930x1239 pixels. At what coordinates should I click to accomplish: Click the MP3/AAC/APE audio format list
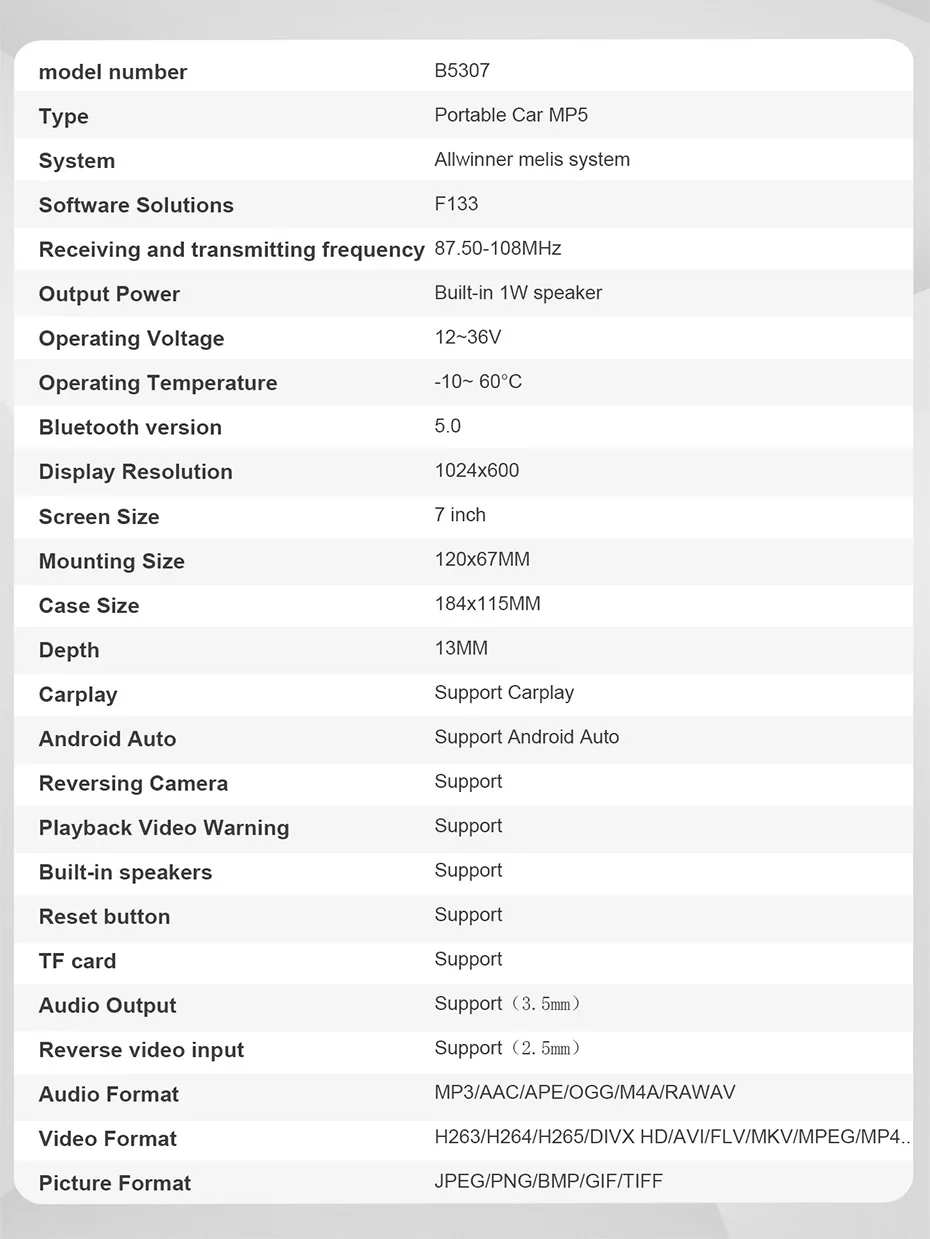tap(585, 1093)
